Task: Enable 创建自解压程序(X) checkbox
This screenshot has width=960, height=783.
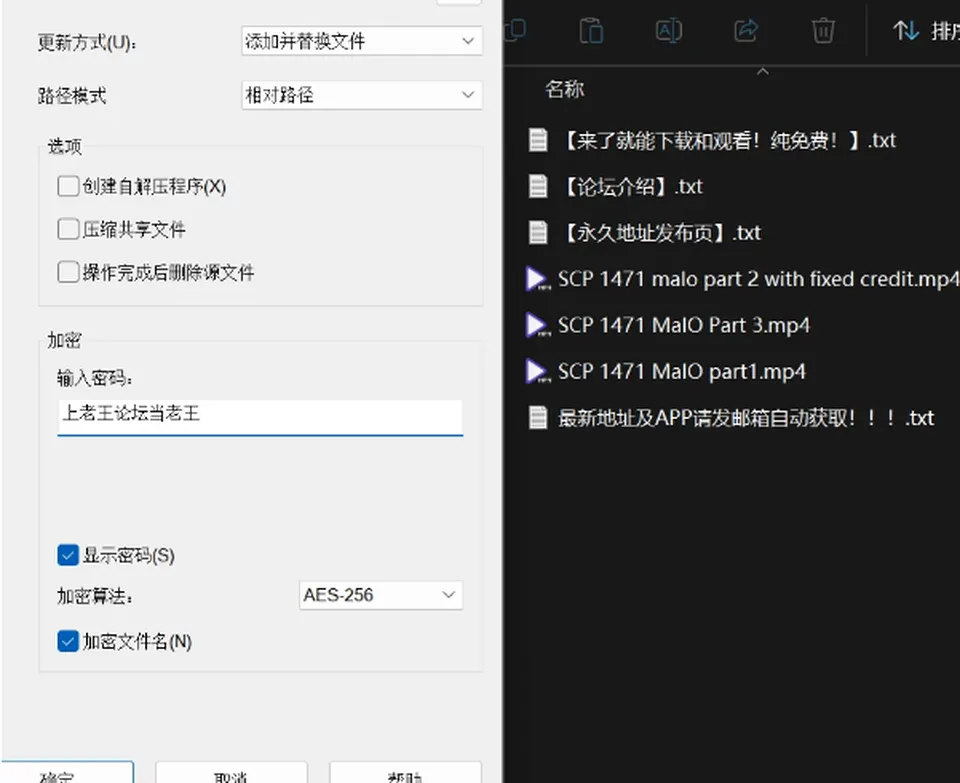Action: (68, 186)
